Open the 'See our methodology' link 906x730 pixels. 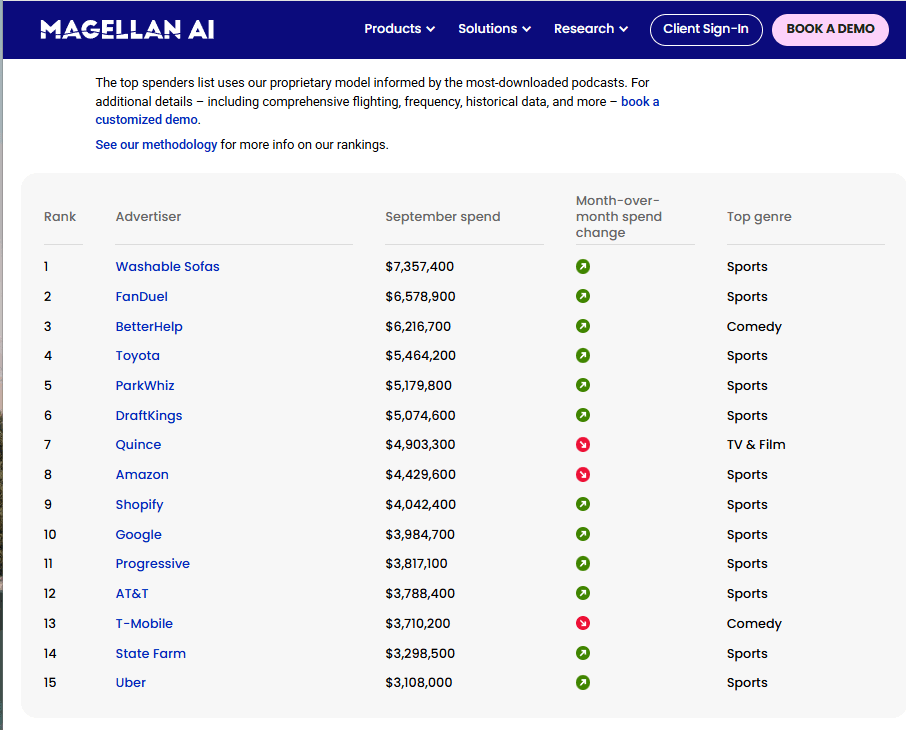(x=156, y=145)
